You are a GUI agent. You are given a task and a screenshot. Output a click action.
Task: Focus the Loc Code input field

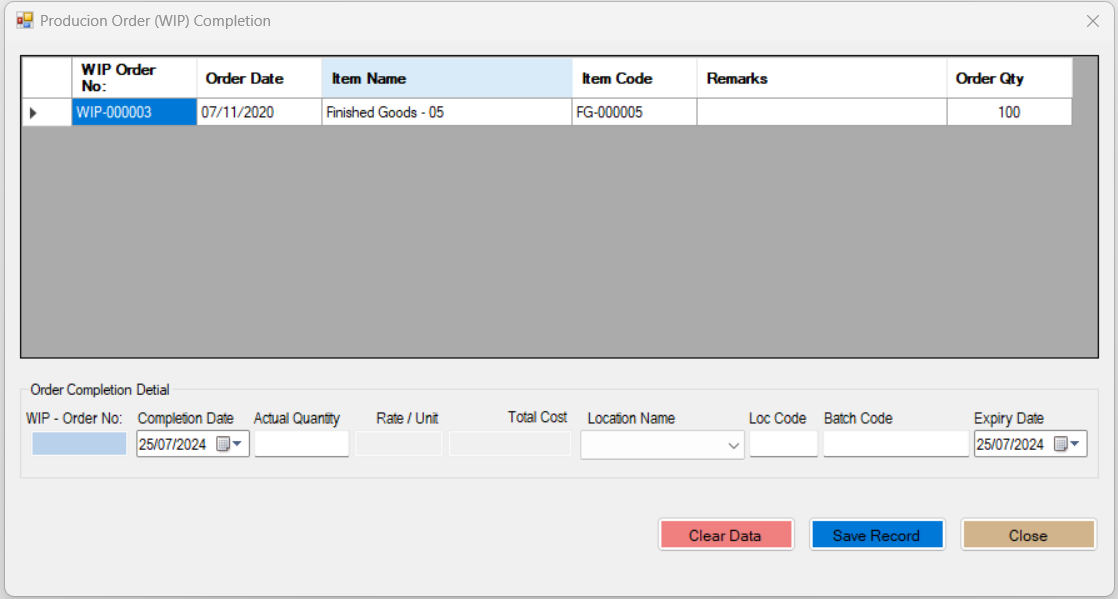pos(783,444)
